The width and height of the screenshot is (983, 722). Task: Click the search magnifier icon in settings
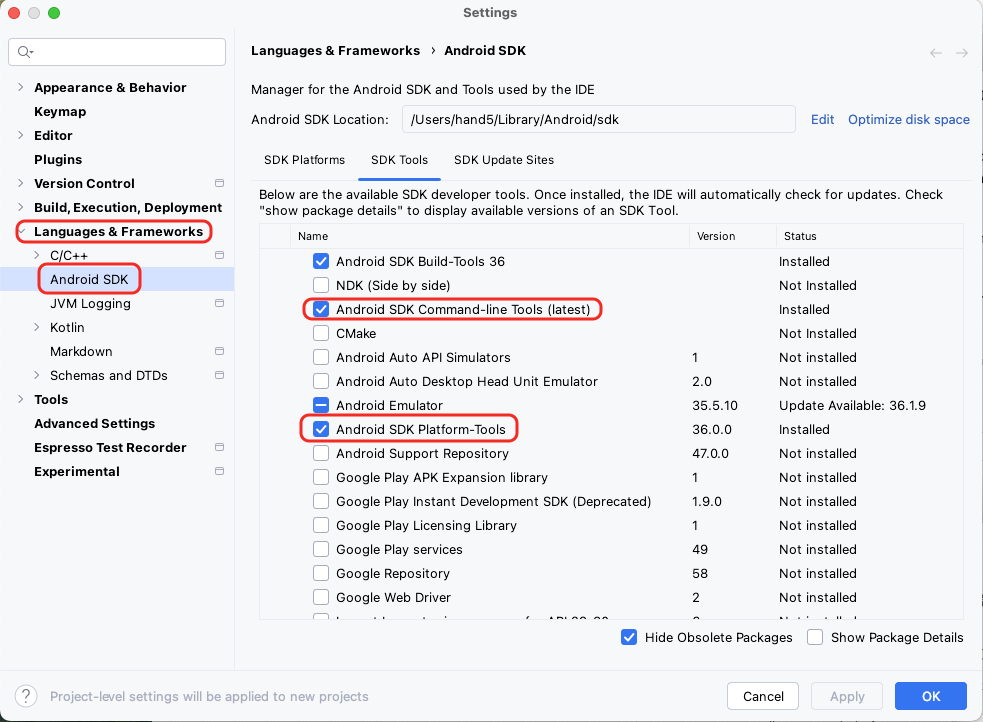click(25, 52)
